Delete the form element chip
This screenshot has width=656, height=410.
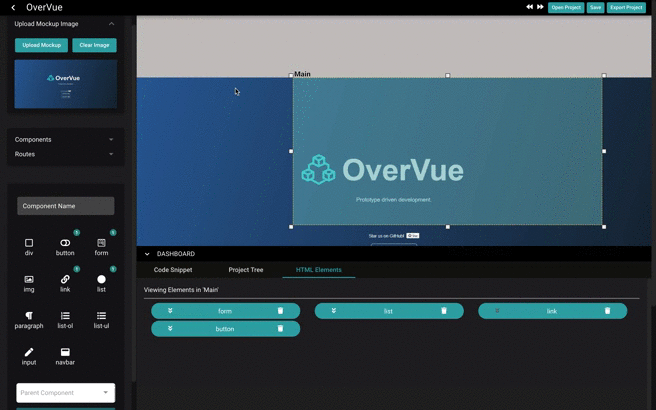point(280,310)
